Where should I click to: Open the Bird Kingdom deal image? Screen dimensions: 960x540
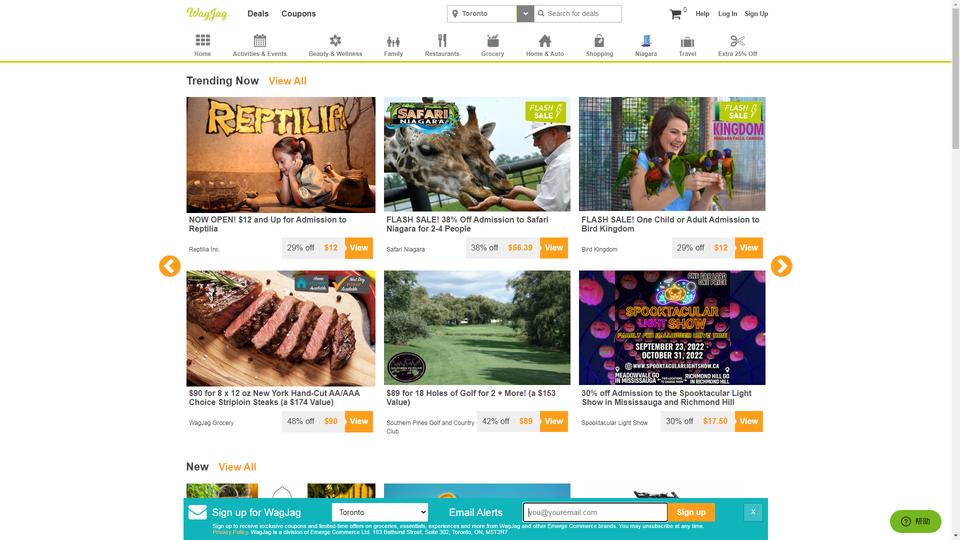672,154
